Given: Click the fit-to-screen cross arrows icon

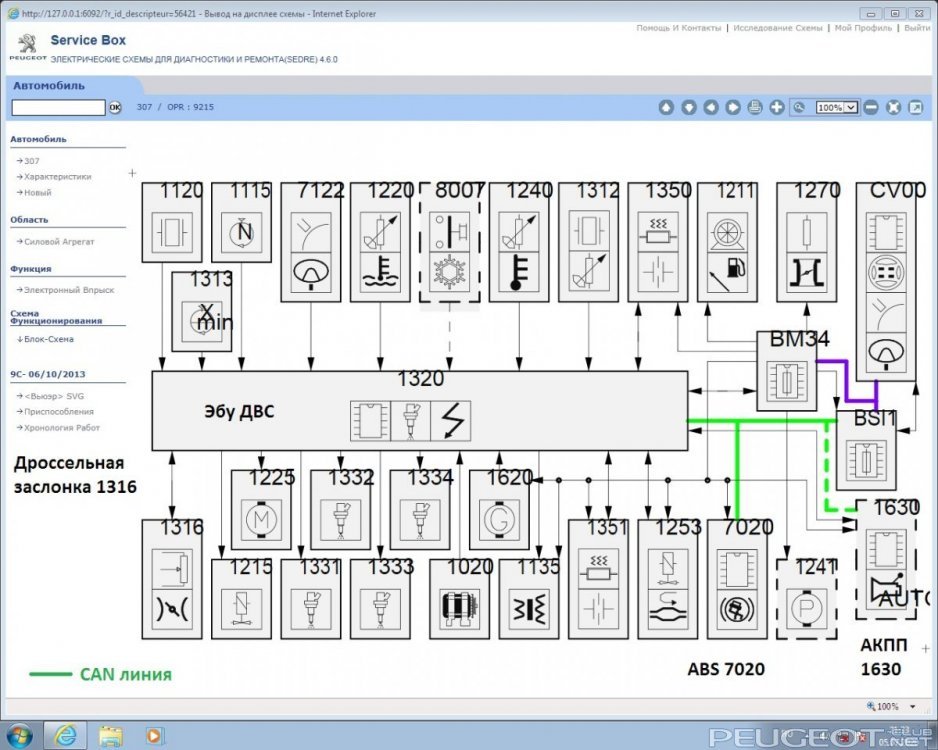Looking at the screenshot, I should pos(893,107).
